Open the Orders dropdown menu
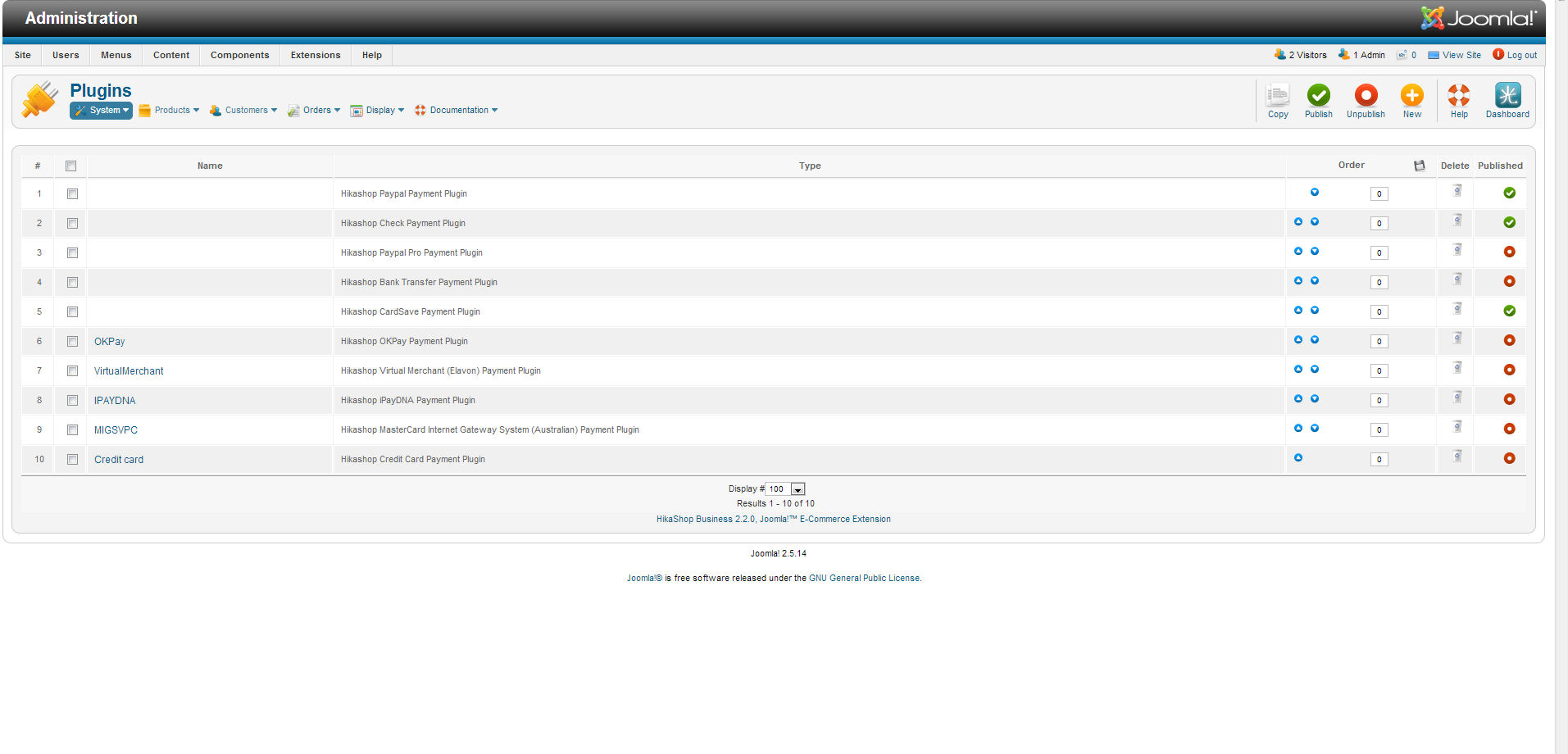 coord(314,111)
